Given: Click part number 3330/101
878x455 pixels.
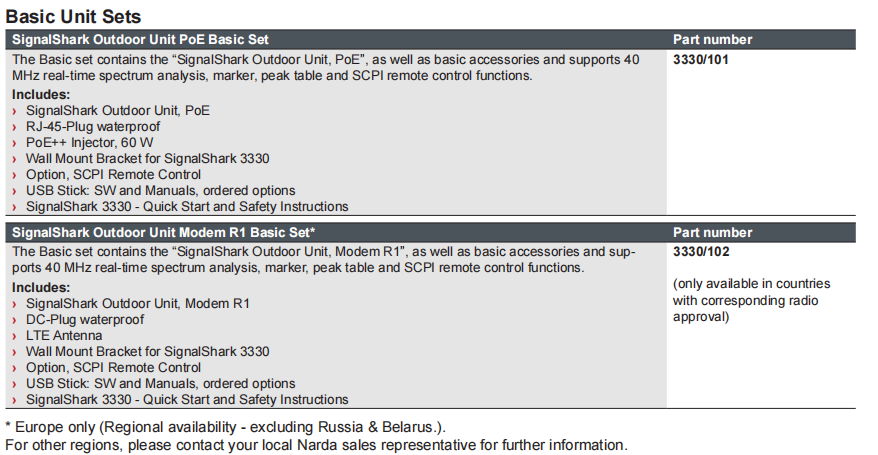Looking at the screenshot, I should 700,60.
